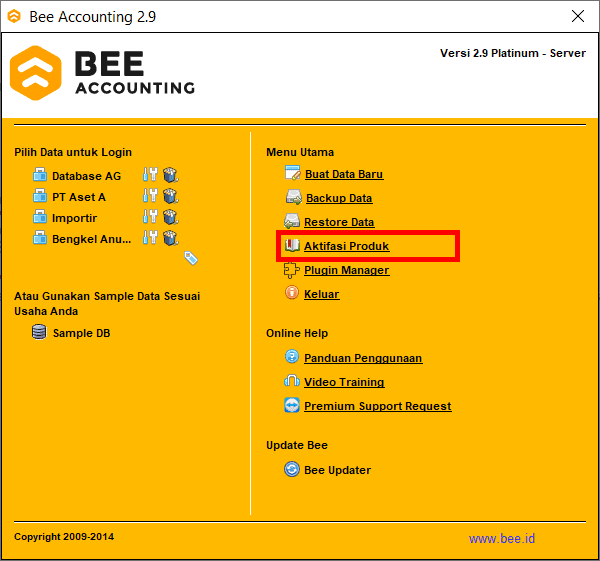The width and height of the screenshot is (600, 561).
Task: Select Importir data for login
Action: [75, 218]
